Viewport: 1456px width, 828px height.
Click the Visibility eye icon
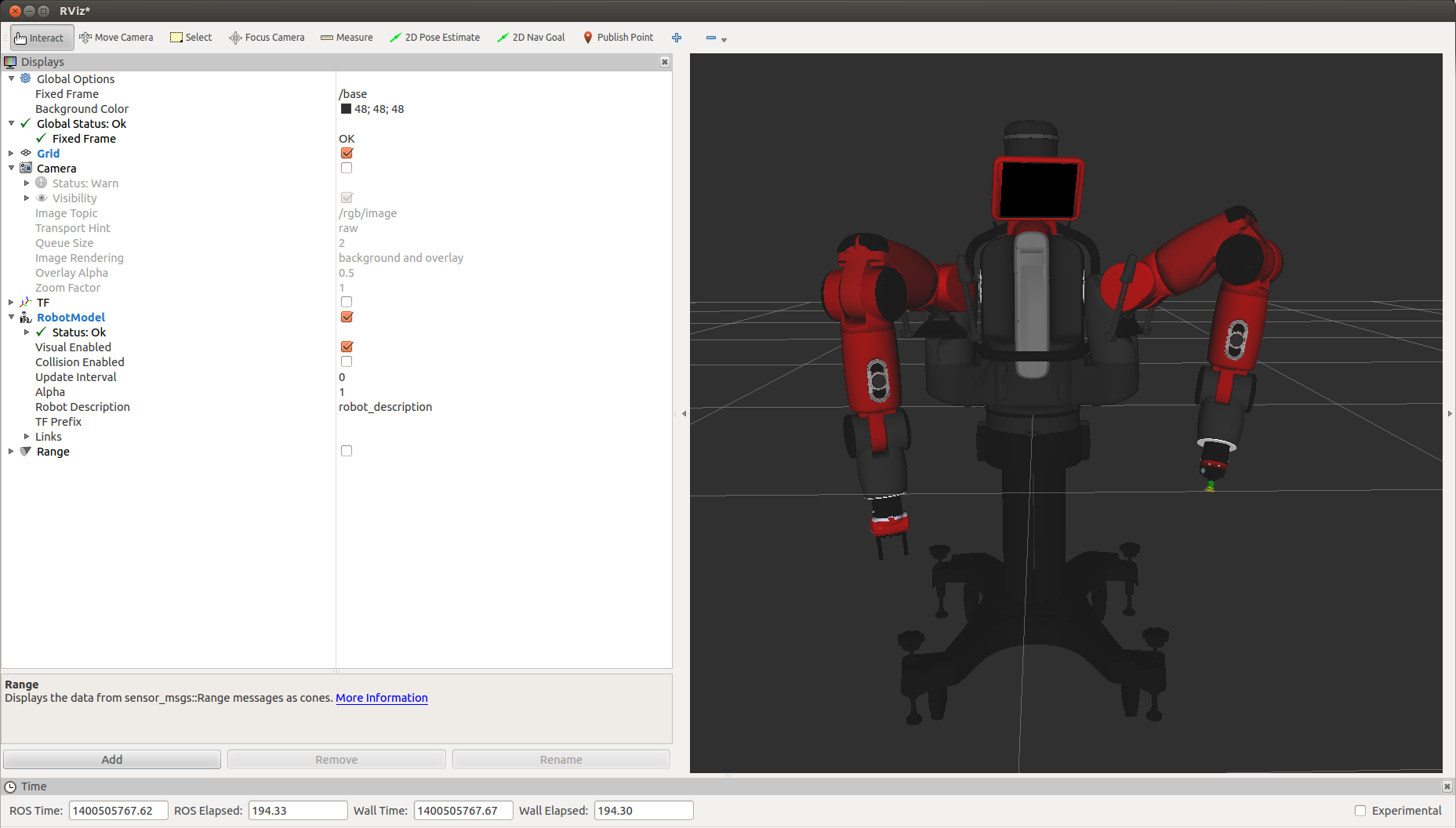(42, 198)
